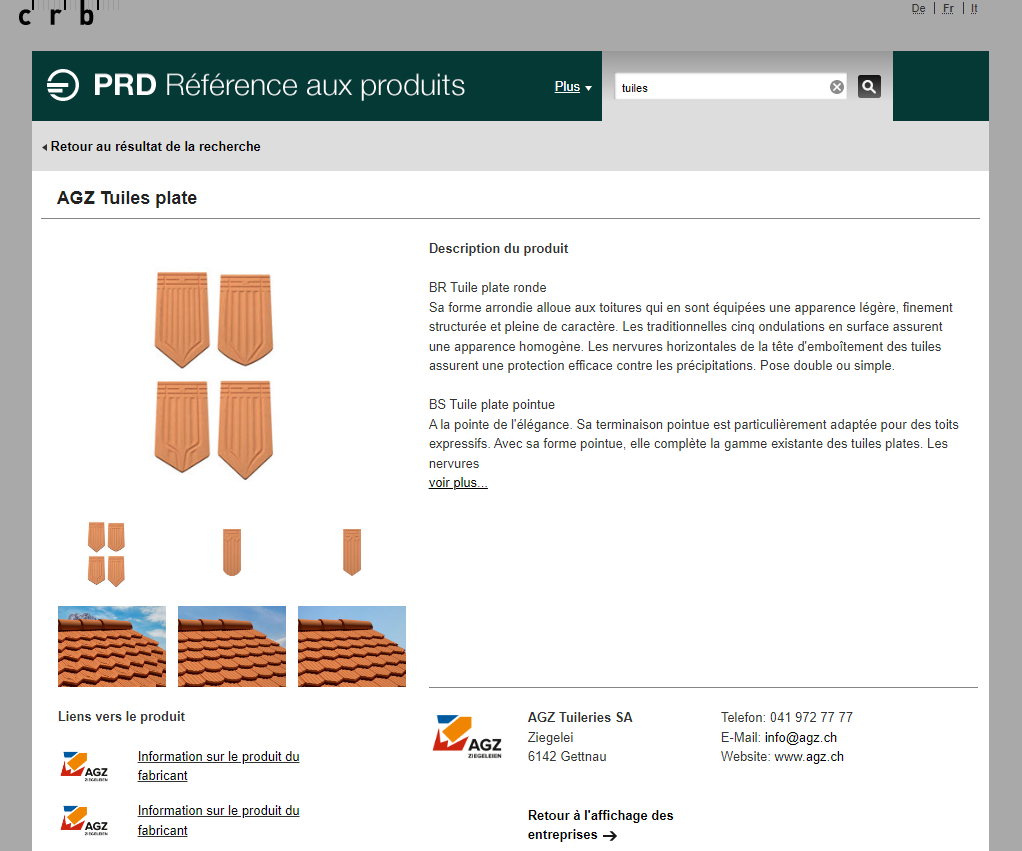Click the magnifier search button

tap(869, 87)
